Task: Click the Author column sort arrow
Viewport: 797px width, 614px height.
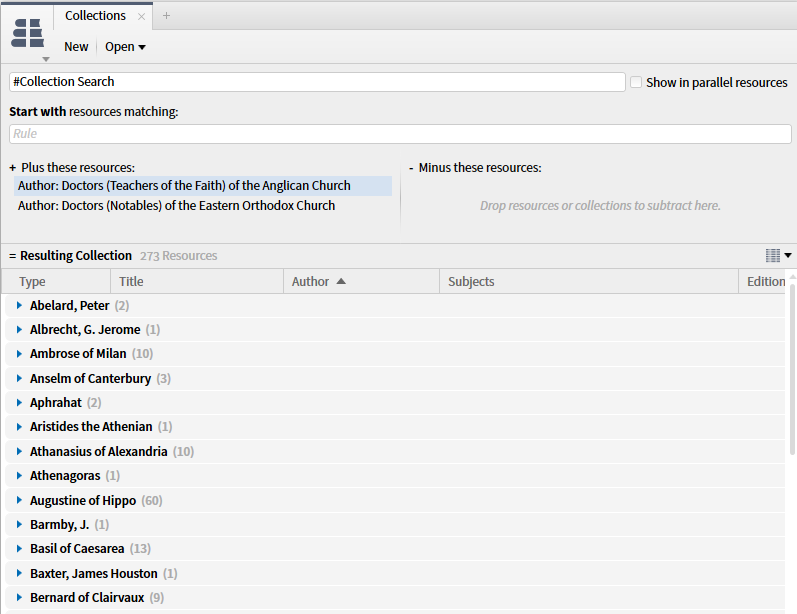Action: tap(341, 282)
